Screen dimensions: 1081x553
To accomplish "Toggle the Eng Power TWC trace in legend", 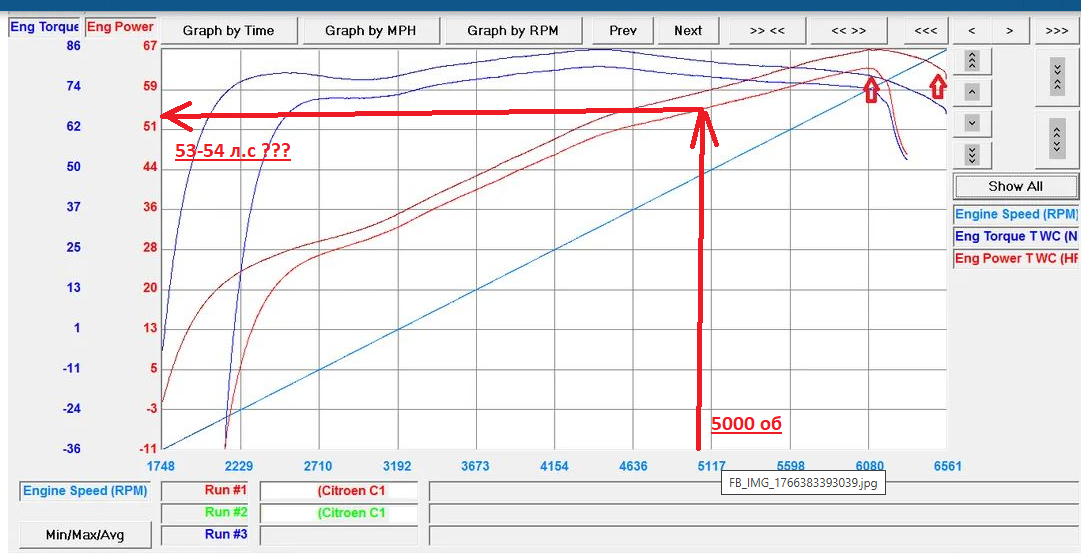I will tap(1016, 259).
